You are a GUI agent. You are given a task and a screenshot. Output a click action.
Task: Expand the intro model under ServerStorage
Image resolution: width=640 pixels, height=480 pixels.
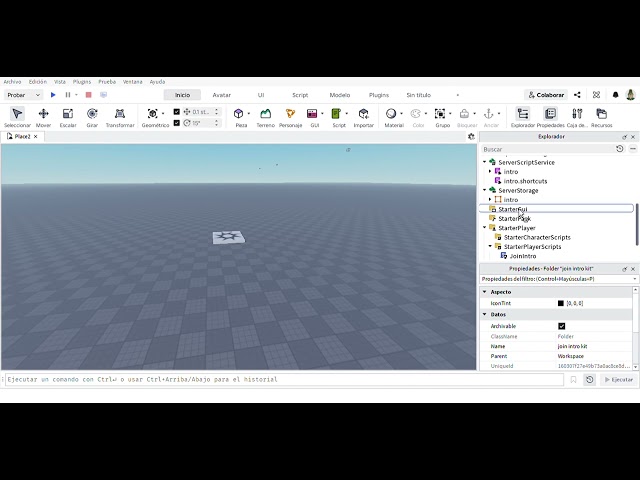click(490, 200)
